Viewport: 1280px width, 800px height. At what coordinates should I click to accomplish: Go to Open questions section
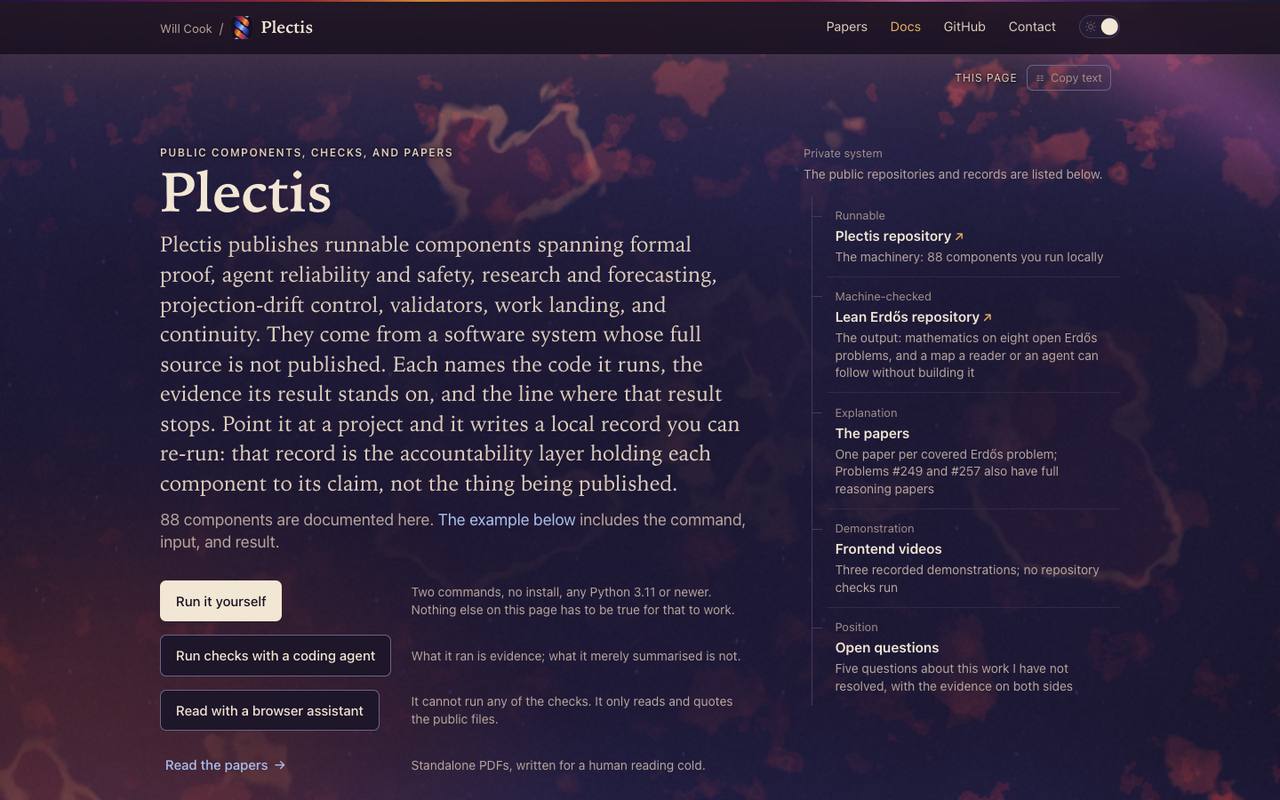[x=887, y=648]
